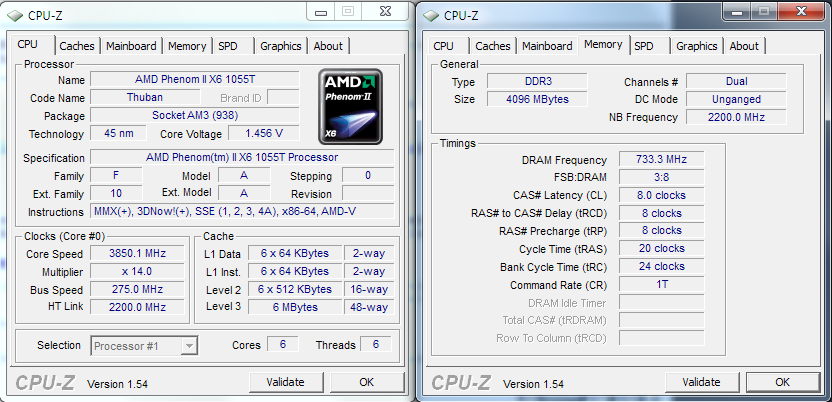The image size is (832, 402).
Task: Click the CPU-Z icon in right window title bar
Action: (x=431, y=15)
